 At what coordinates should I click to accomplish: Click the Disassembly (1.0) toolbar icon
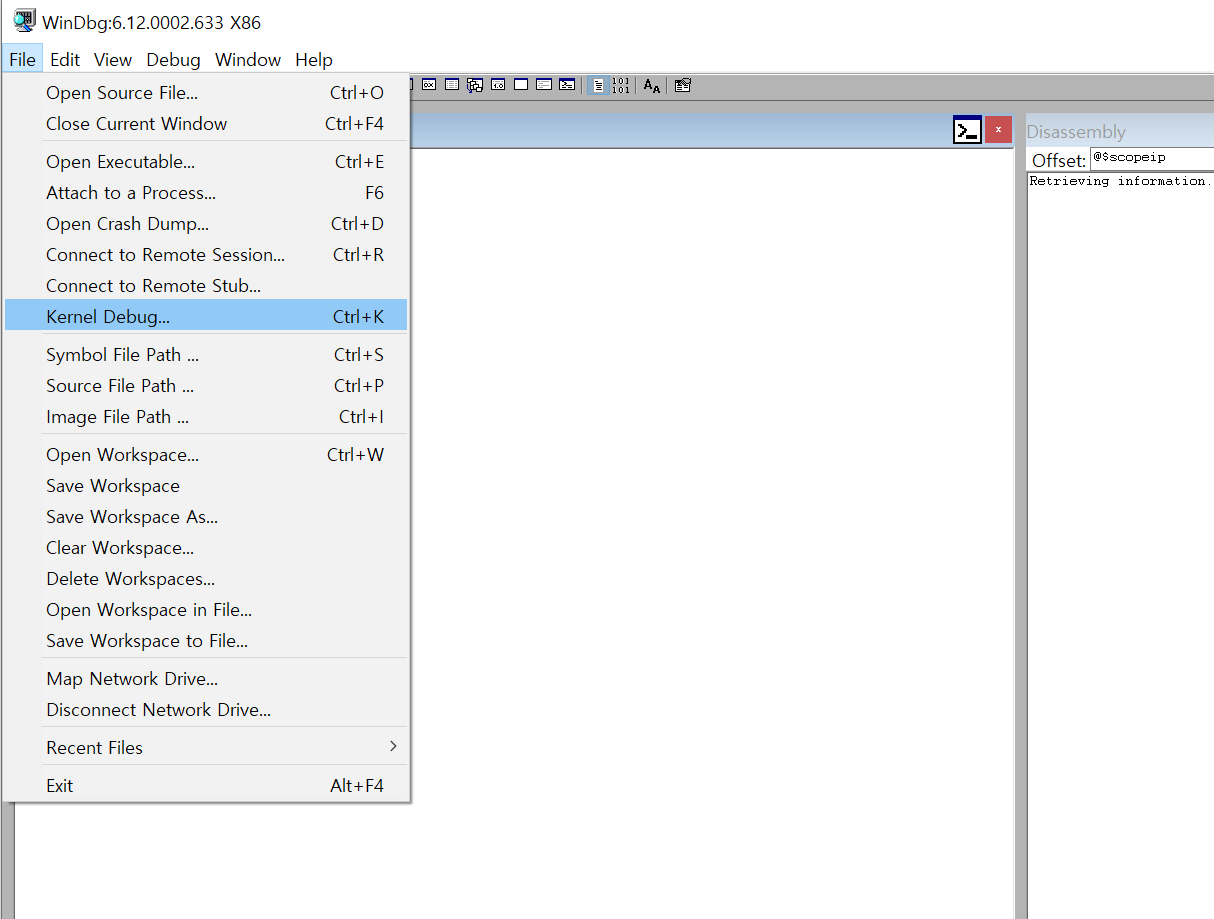point(498,85)
